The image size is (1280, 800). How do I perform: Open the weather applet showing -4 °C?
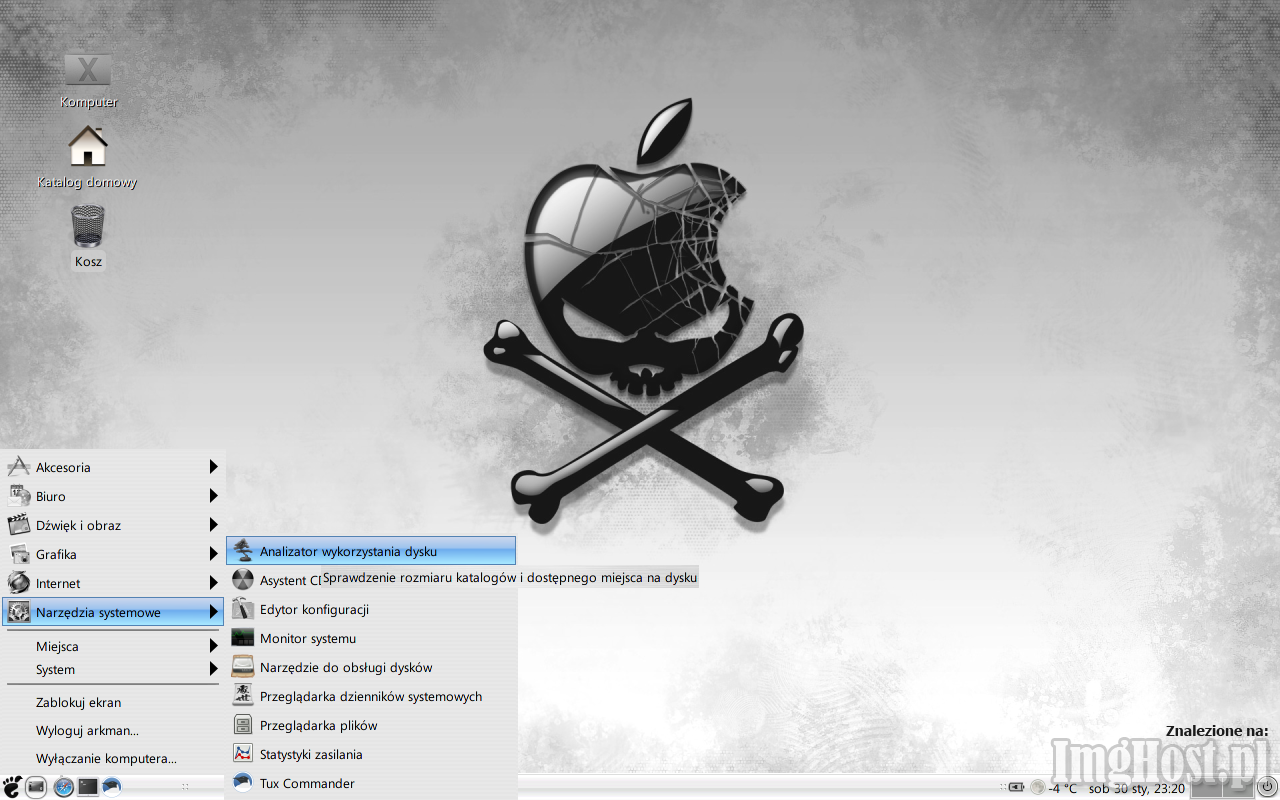click(1053, 788)
